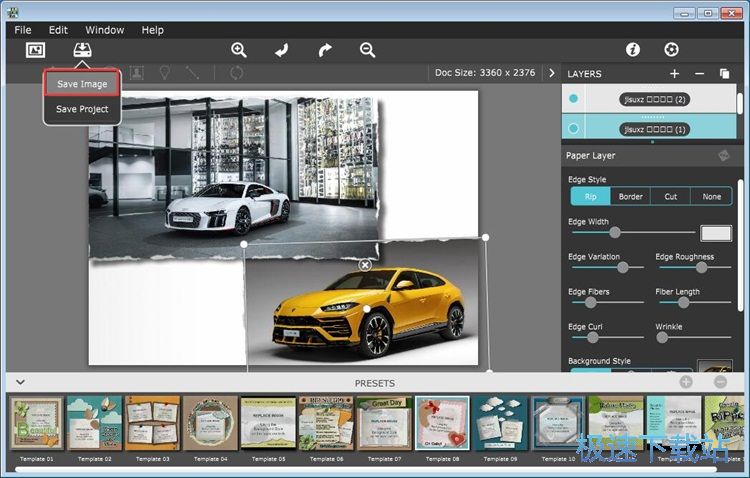
Task: Click the zoom in magnifier icon
Action: click(x=239, y=50)
